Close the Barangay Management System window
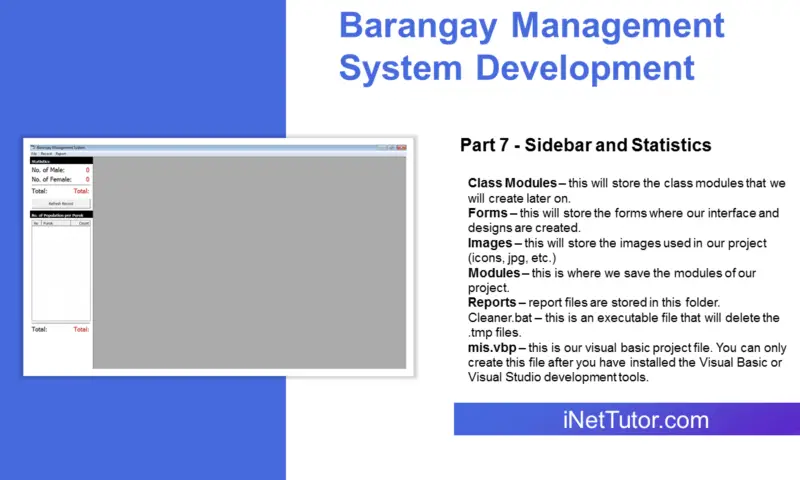 pos(403,147)
